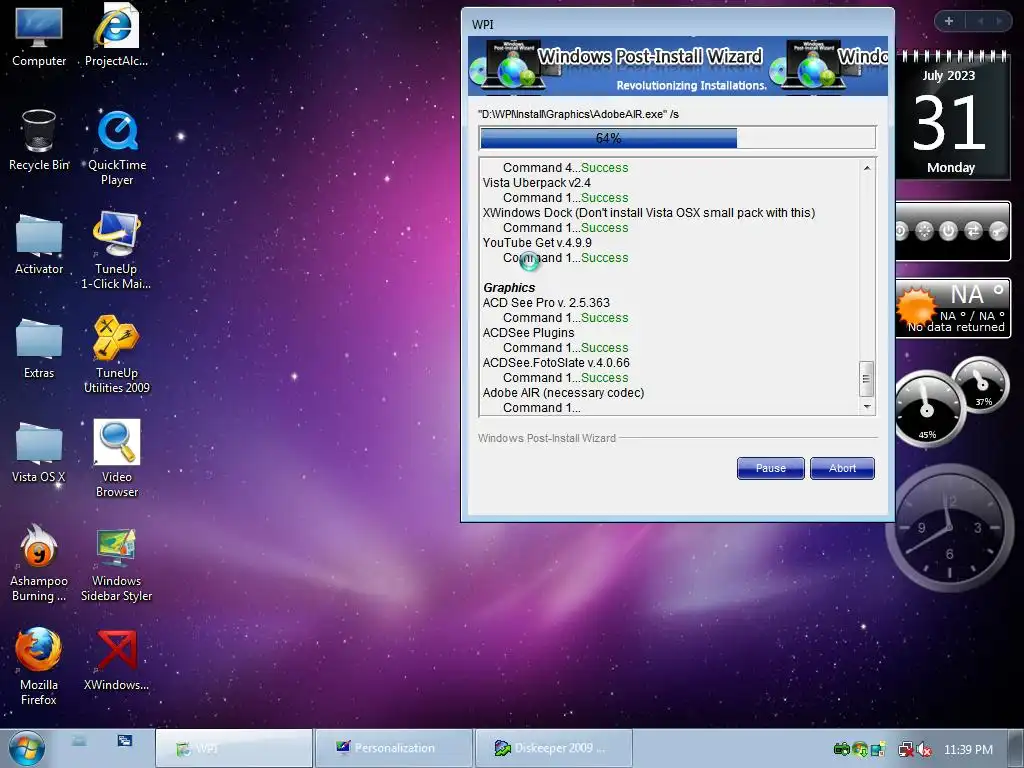Screen dimensions: 1024x768
Task: Click the switch-user arrows gadget icon
Action: coord(973,231)
